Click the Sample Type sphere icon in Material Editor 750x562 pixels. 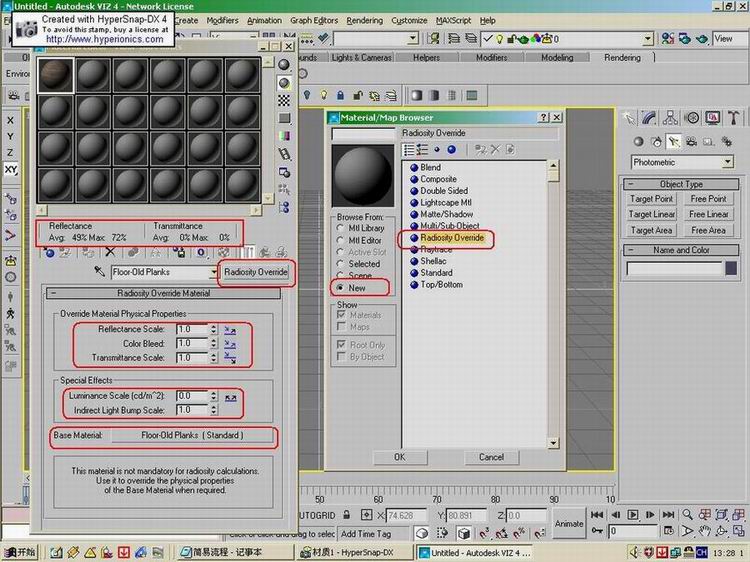[x=284, y=64]
